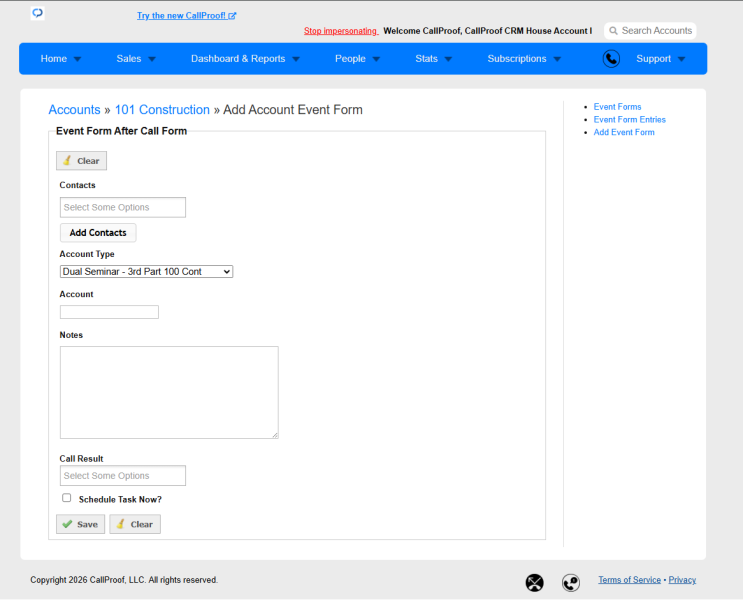Click into the Account text field
Image resolution: width=743 pixels, height=600 pixels.
coord(109,312)
